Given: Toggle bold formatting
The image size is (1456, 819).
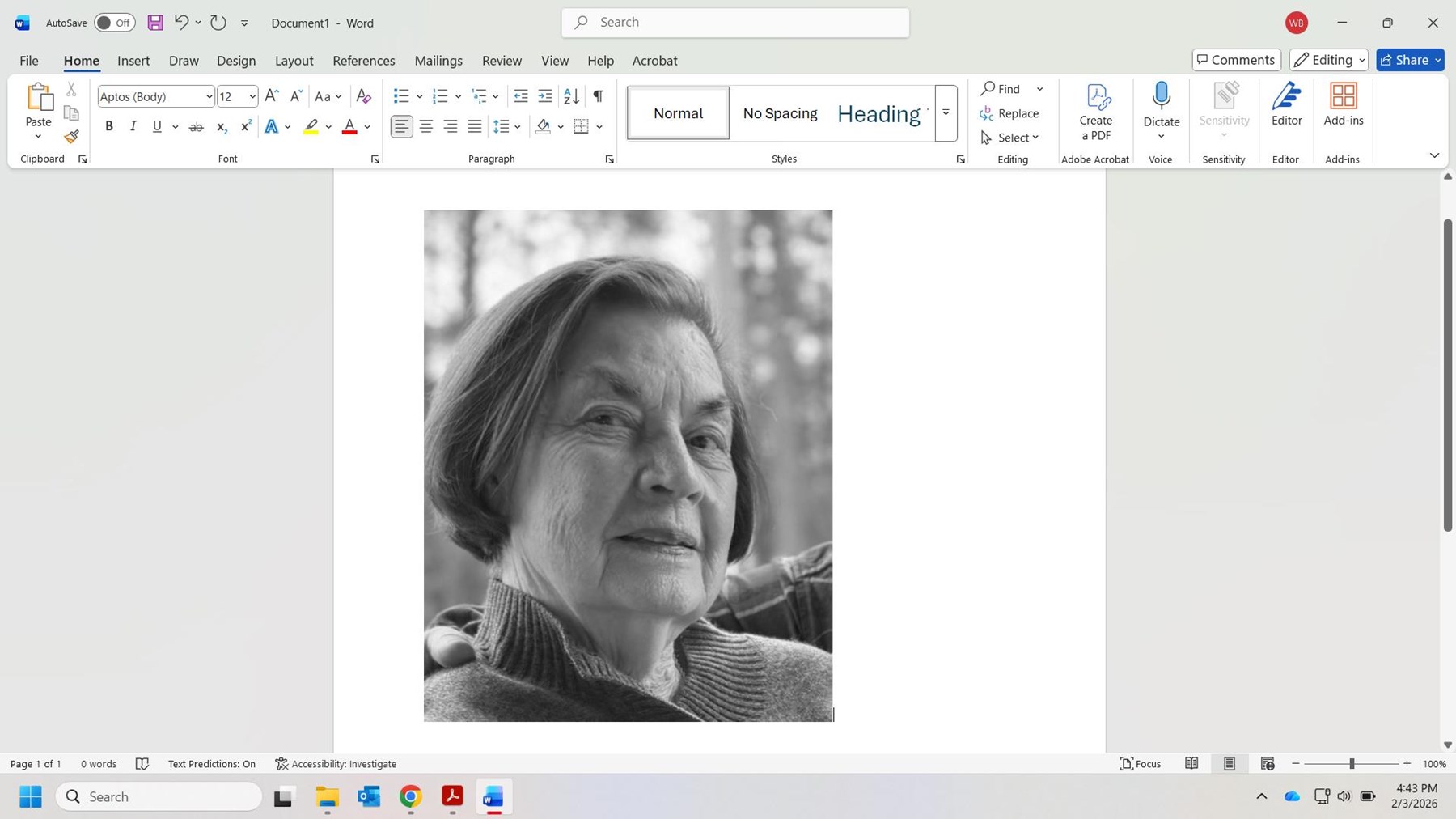Looking at the screenshot, I should [109, 126].
